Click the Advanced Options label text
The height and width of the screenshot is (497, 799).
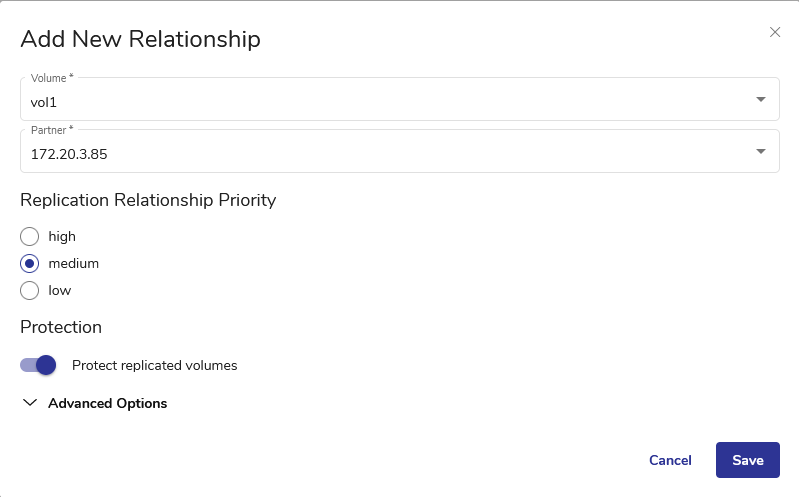click(107, 404)
